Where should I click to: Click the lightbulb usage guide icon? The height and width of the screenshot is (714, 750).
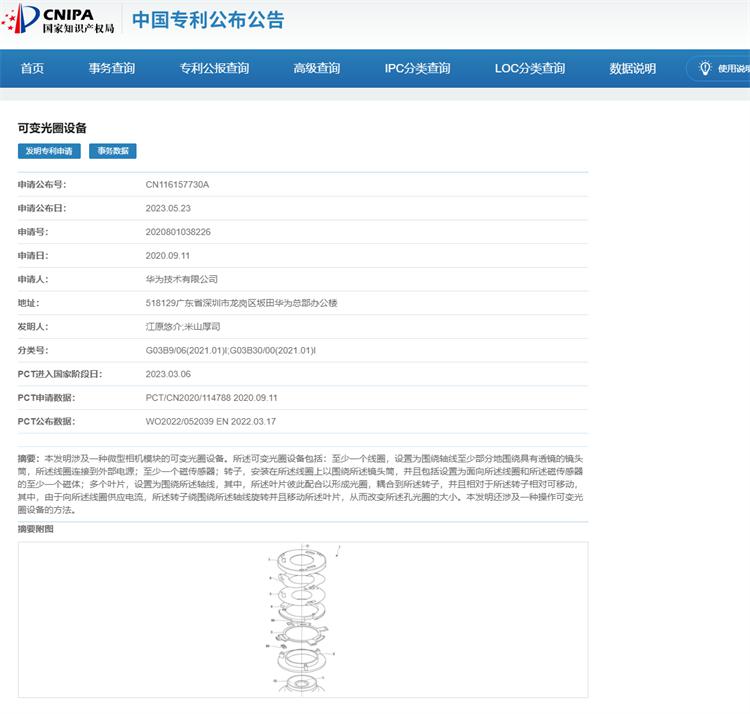click(705, 68)
